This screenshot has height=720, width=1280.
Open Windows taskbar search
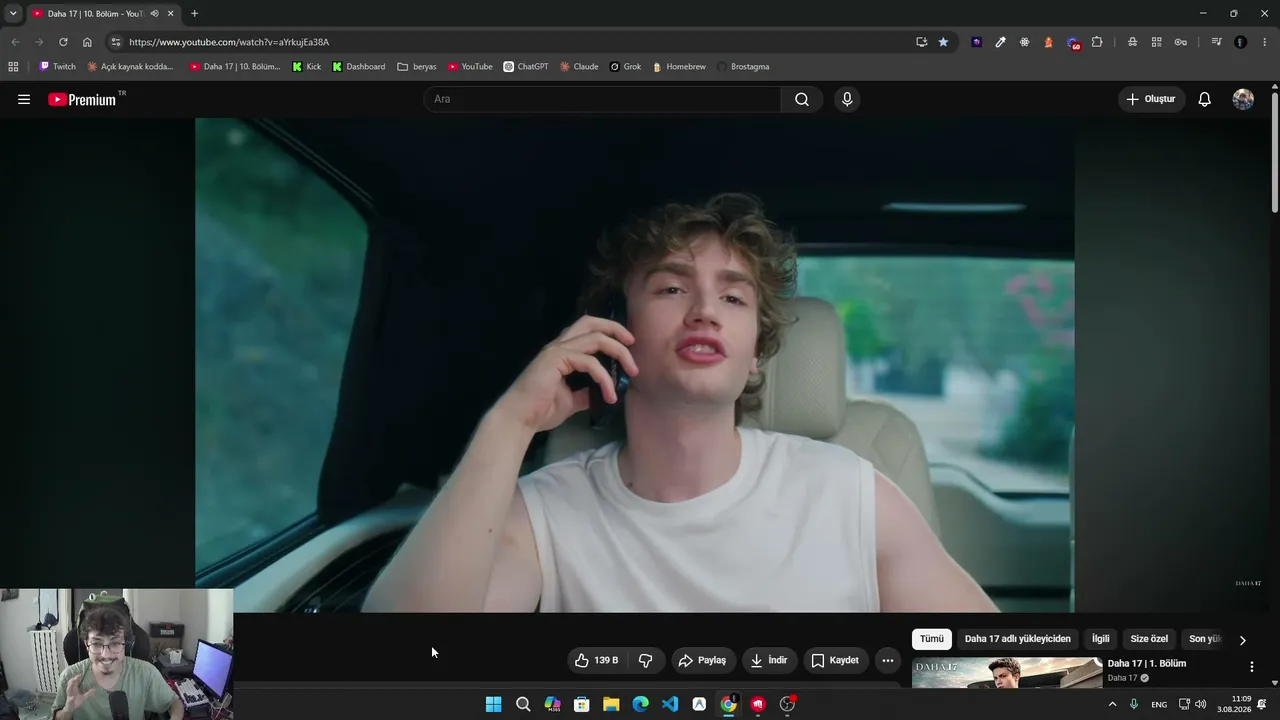523,704
